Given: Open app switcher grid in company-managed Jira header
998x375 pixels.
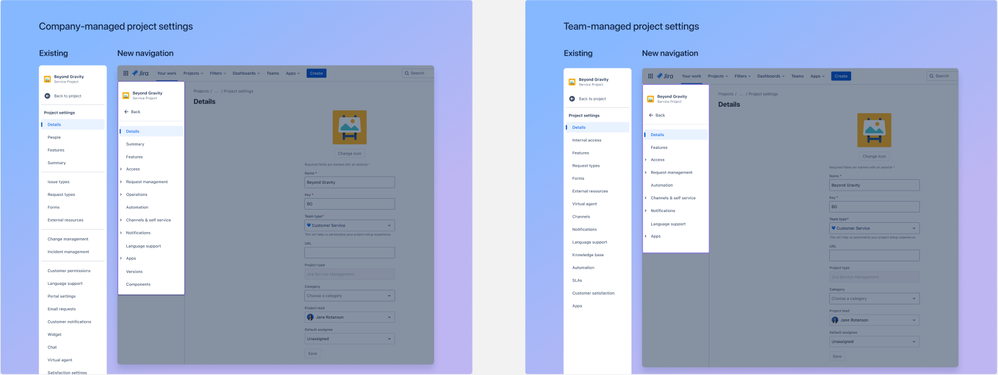Looking at the screenshot, I should pyautogui.click(x=125, y=73).
